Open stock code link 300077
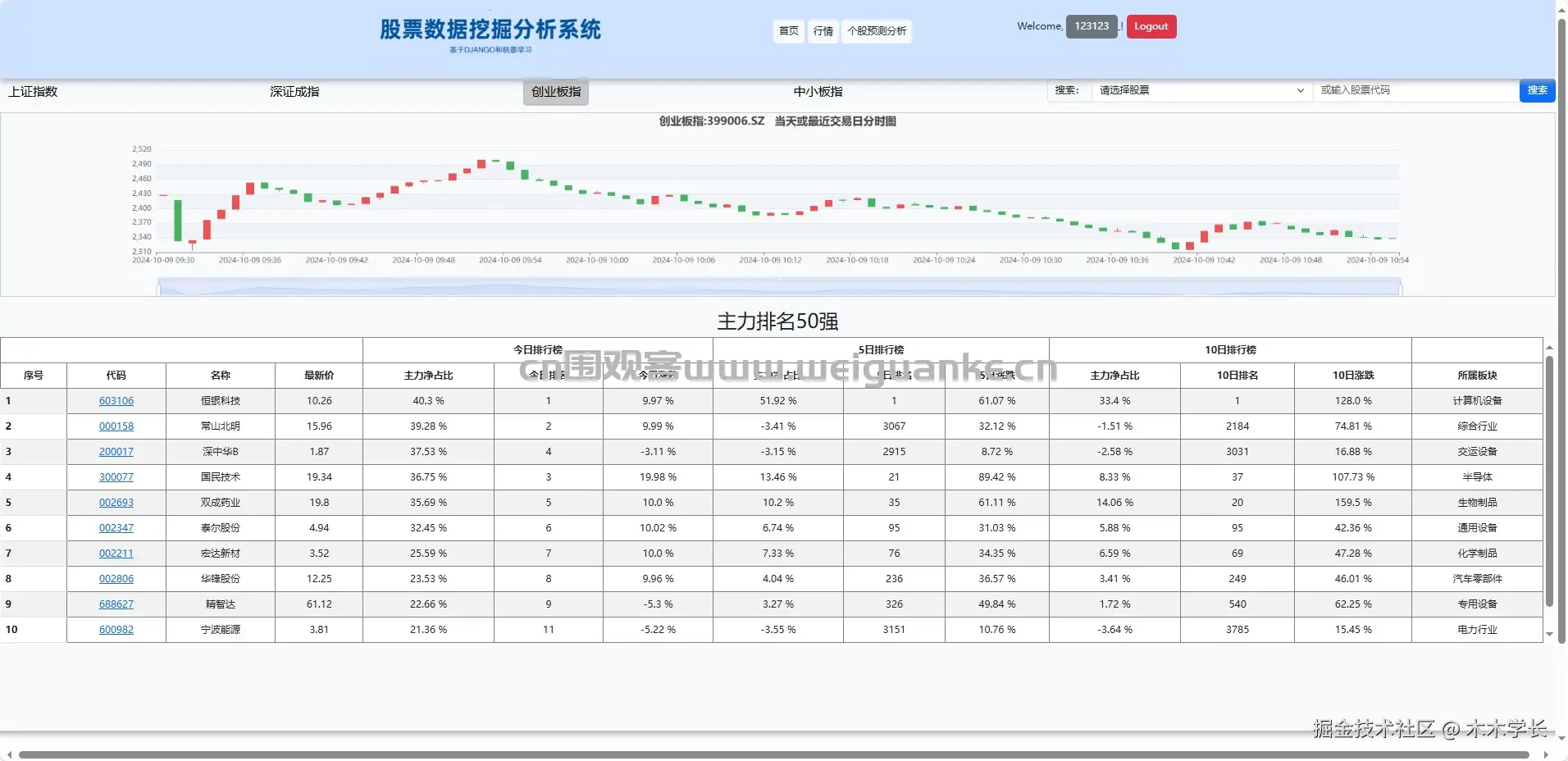This screenshot has height=761, width=1568. (x=116, y=477)
